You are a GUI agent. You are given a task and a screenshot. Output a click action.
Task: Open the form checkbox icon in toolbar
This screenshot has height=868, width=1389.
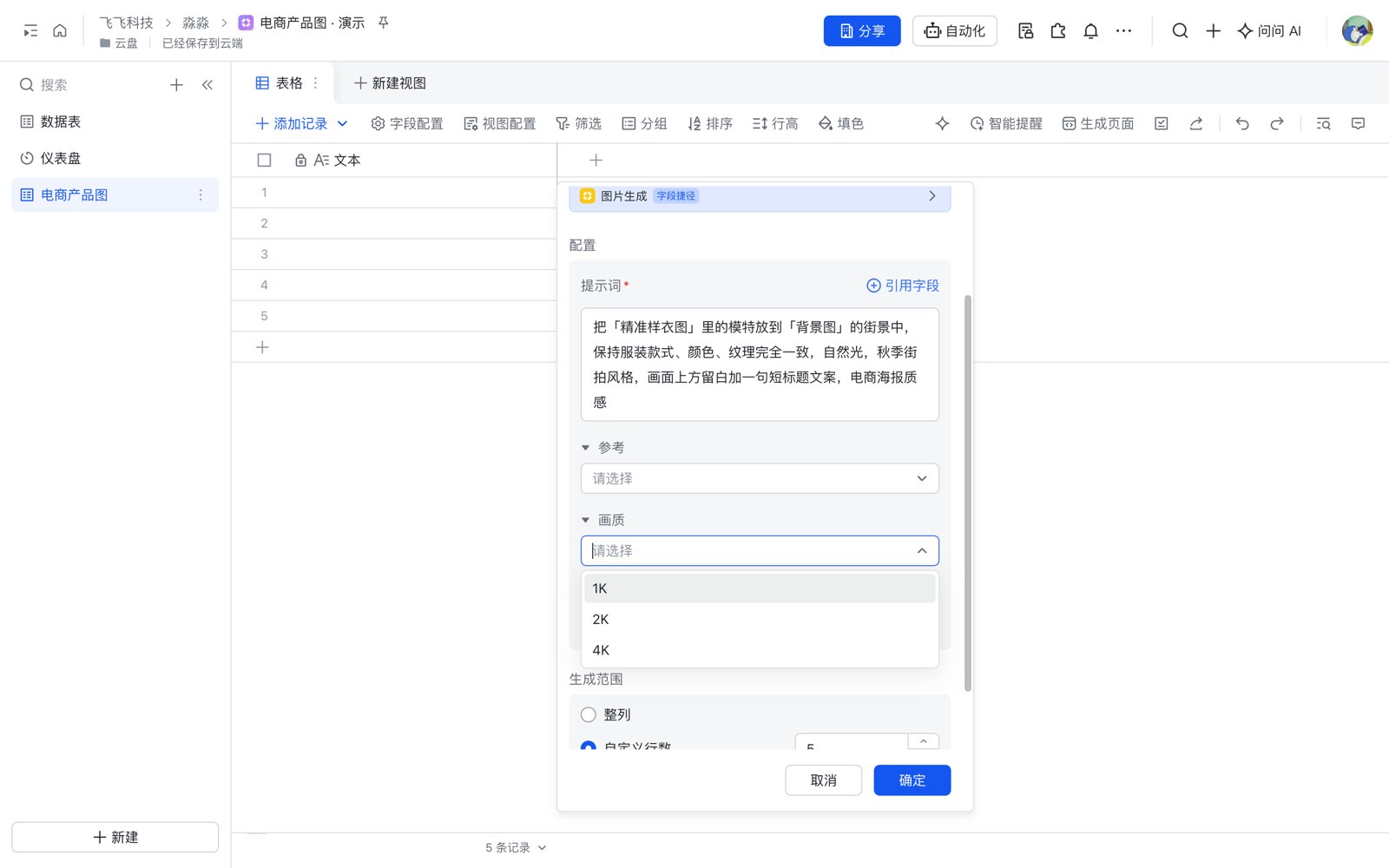tap(1162, 124)
